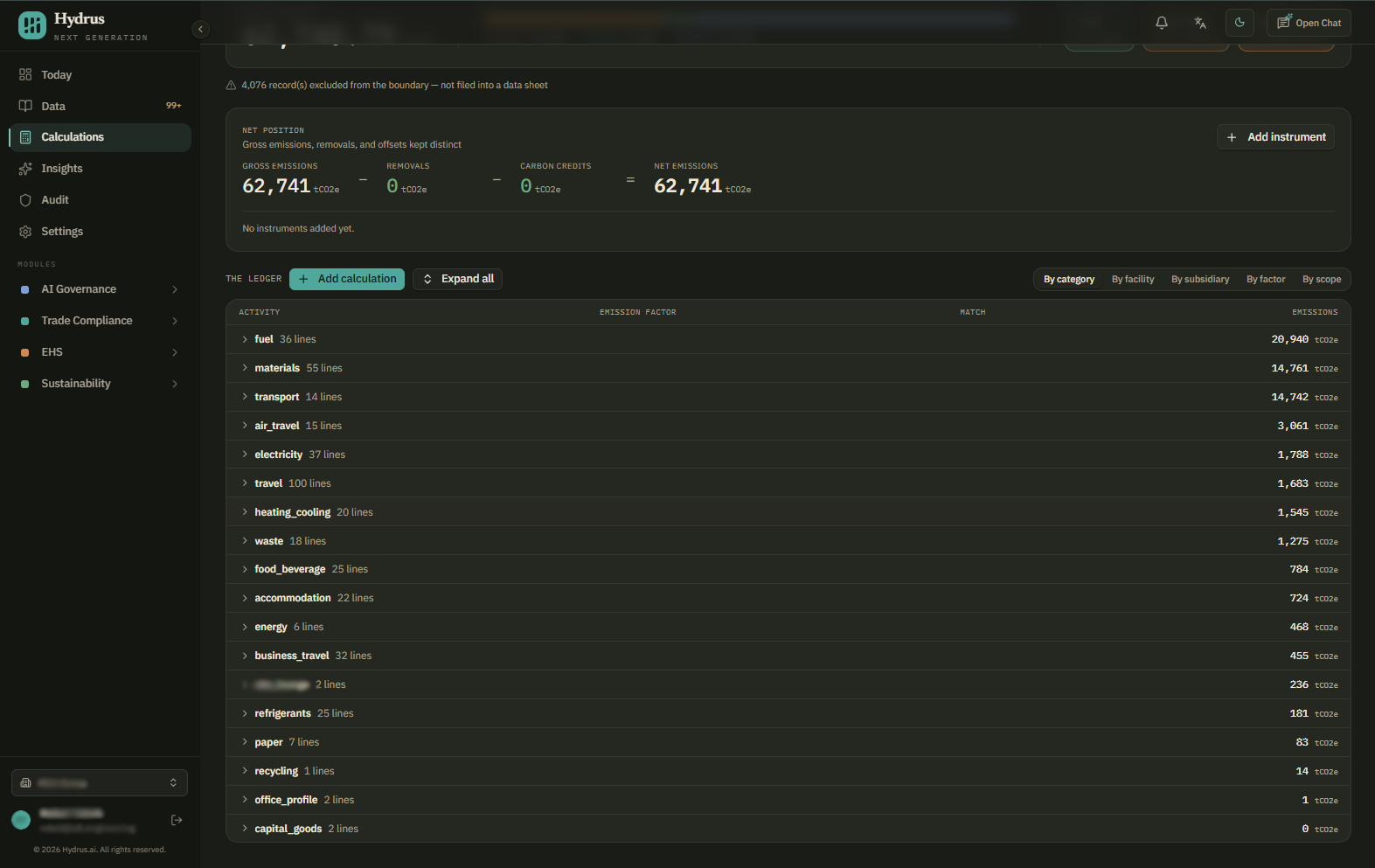Click the Hydrus logo icon
1375x868 pixels.
click(32, 25)
